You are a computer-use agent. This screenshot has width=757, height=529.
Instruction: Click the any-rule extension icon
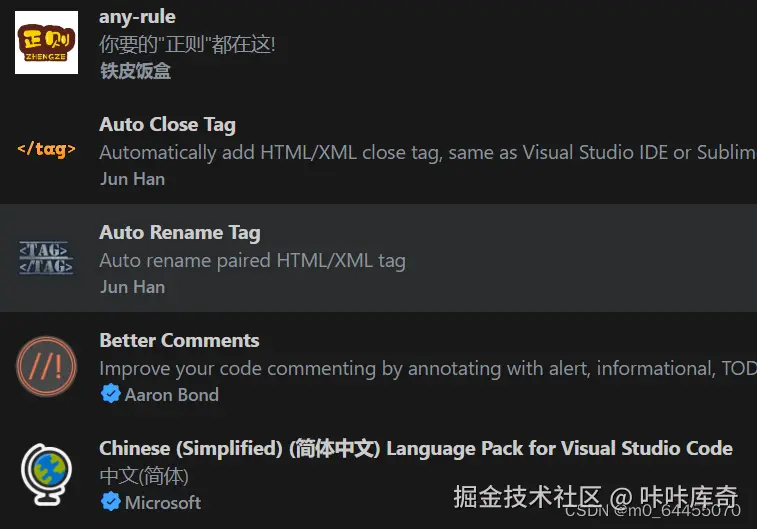tap(46, 43)
